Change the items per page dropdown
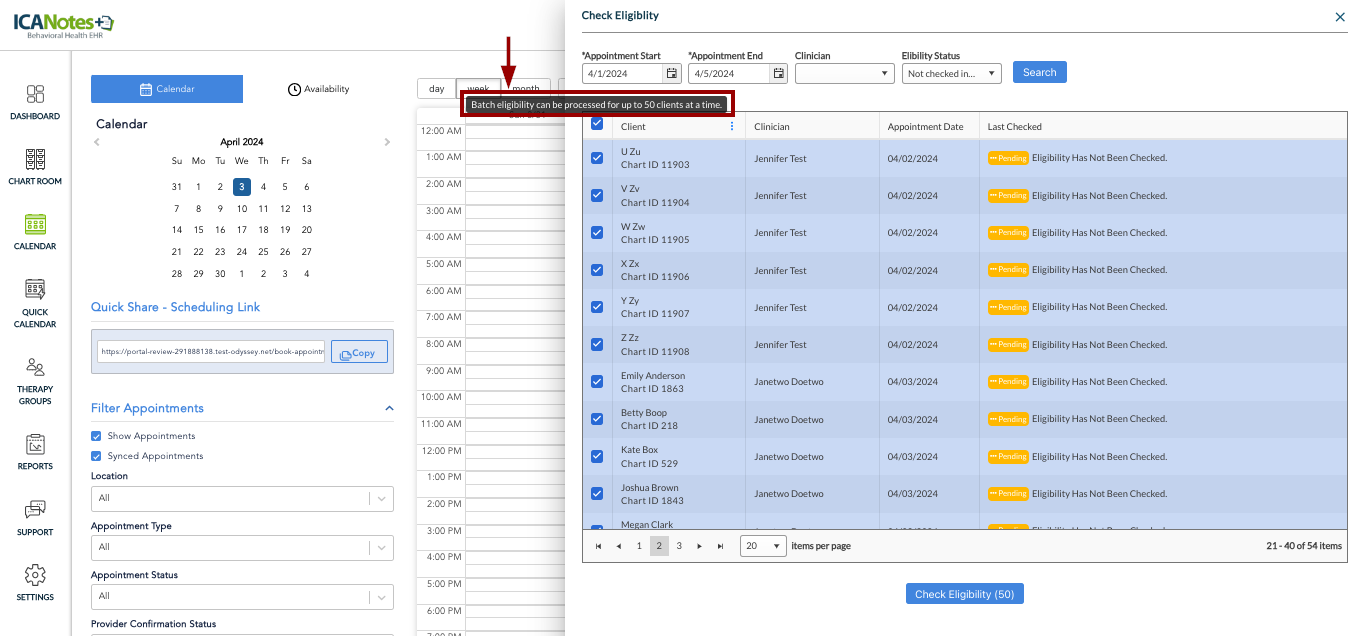Screen dimensions: 1360x636 click(763, 546)
